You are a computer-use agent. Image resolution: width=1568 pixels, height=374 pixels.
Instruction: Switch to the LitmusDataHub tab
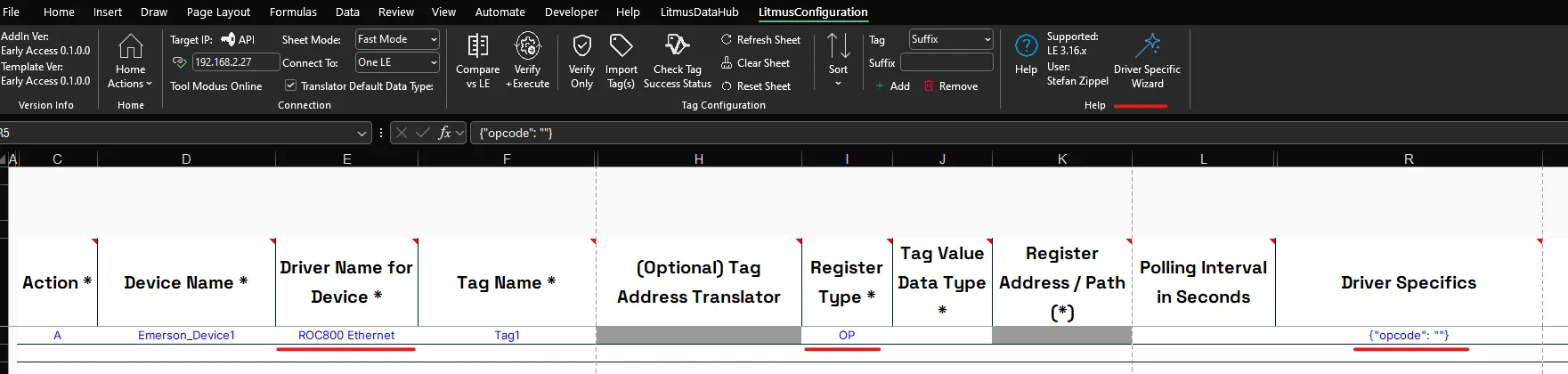(x=699, y=12)
